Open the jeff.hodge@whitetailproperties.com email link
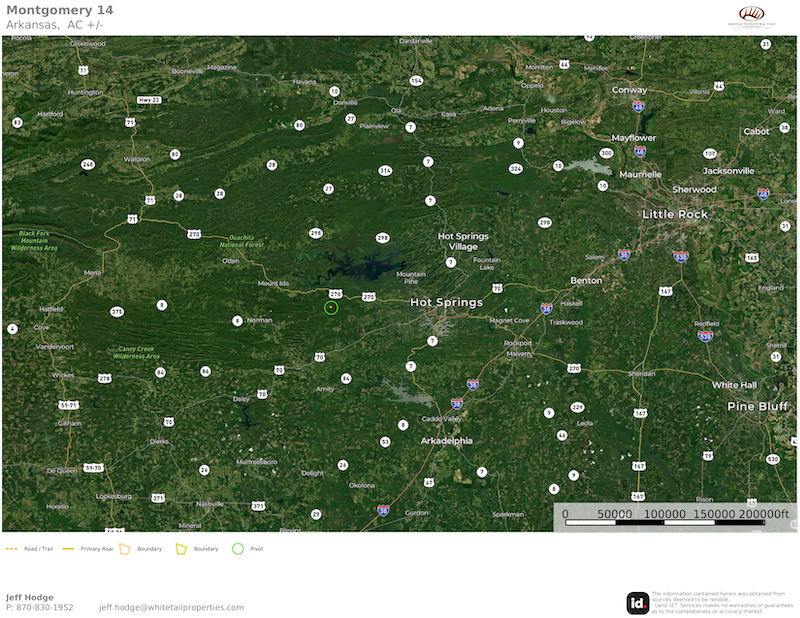800x618 pixels. 171,607
